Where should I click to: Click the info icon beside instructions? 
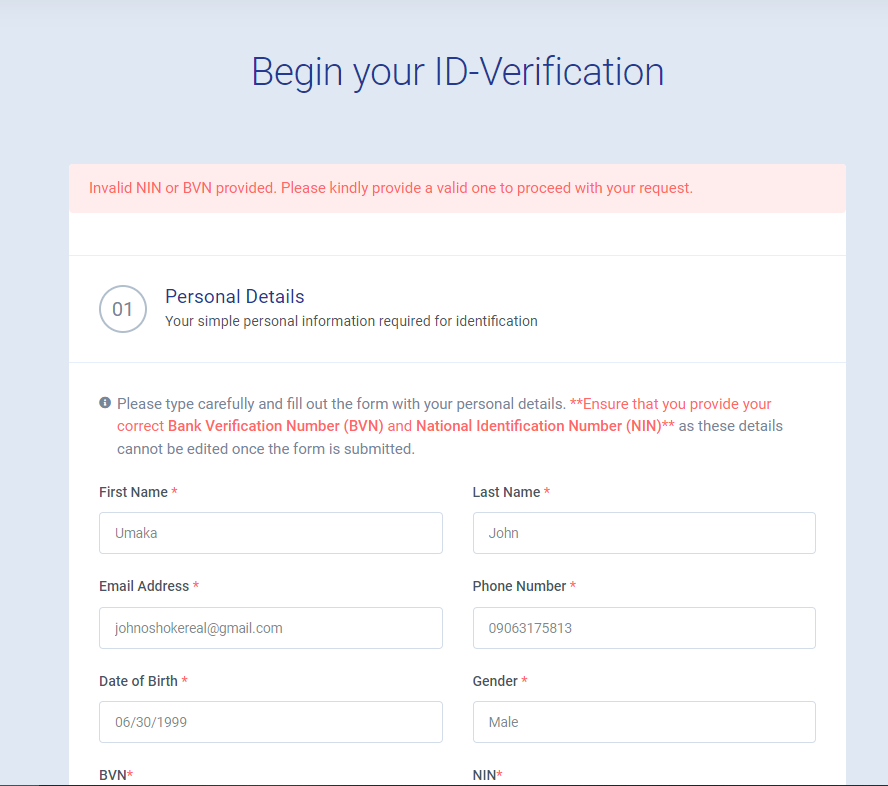tap(105, 403)
